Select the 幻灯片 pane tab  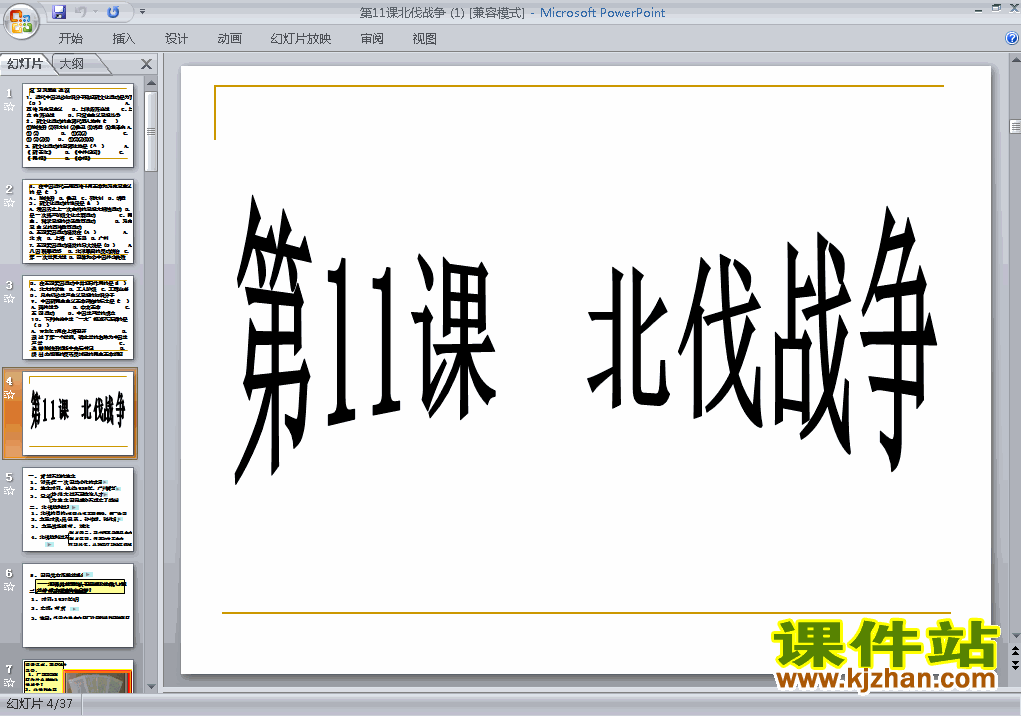25,64
